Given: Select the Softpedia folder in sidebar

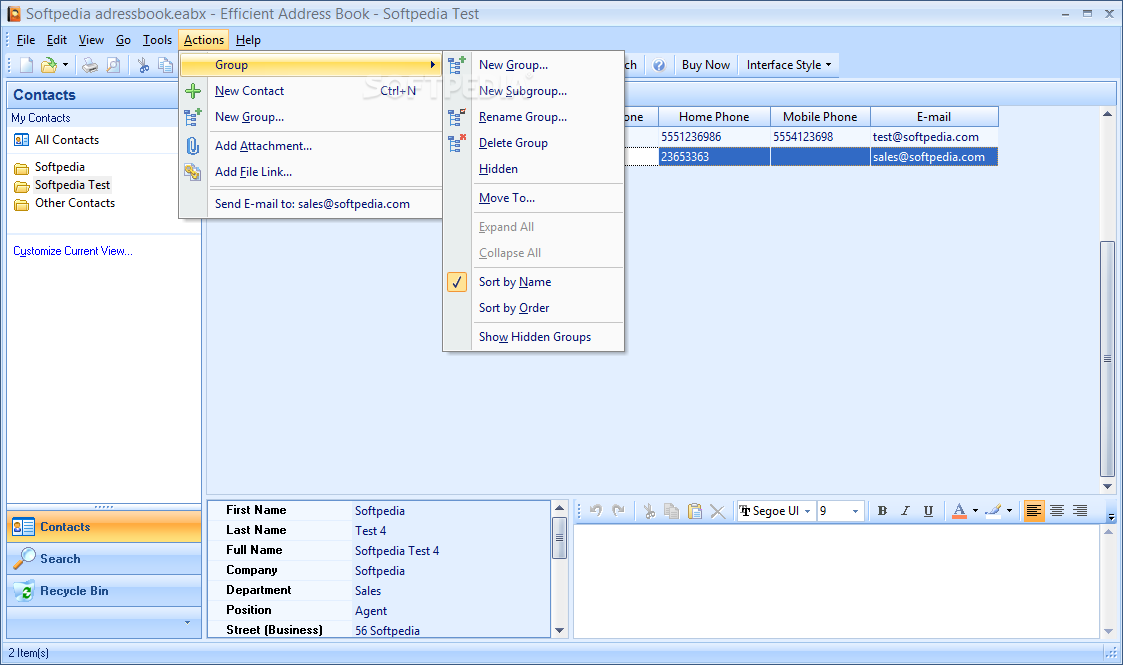Looking at the screenshot, I should point(59,168).
